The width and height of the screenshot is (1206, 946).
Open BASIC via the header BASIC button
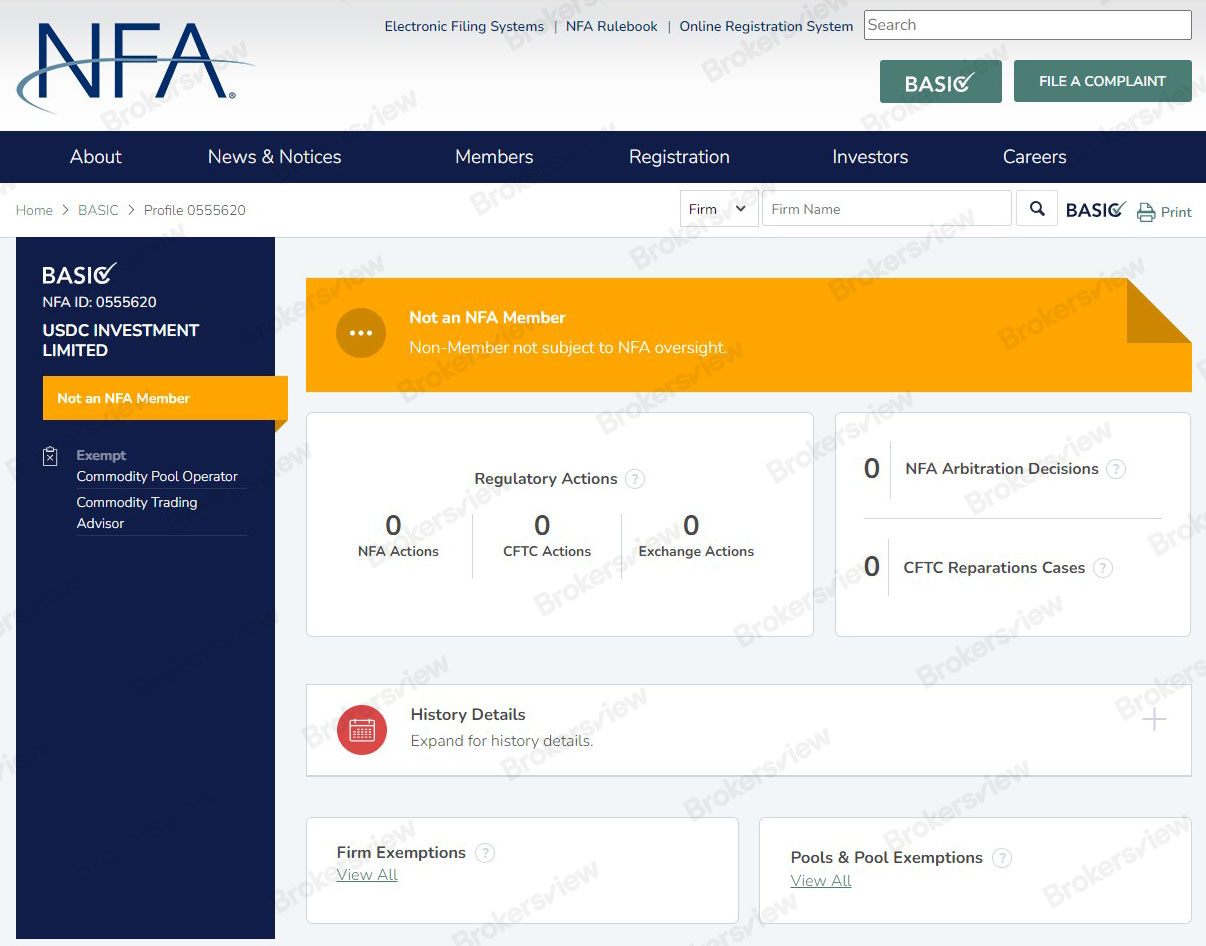[x=940, y=81]
